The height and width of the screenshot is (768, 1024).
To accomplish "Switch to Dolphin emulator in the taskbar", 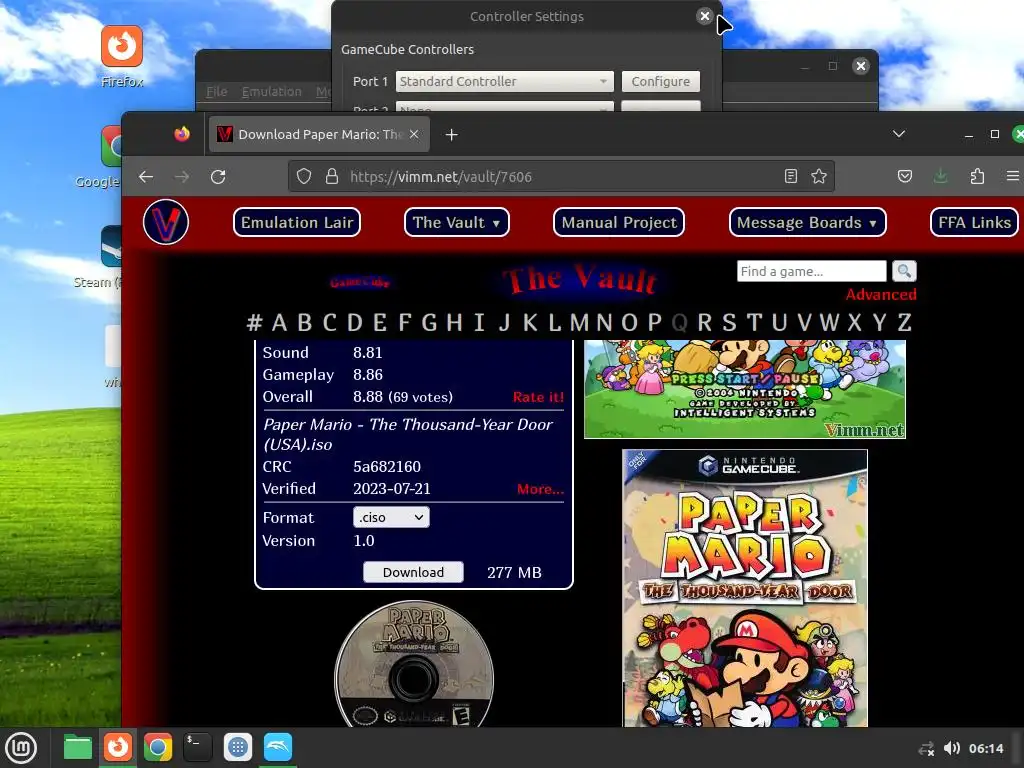I will pos(278,747).
